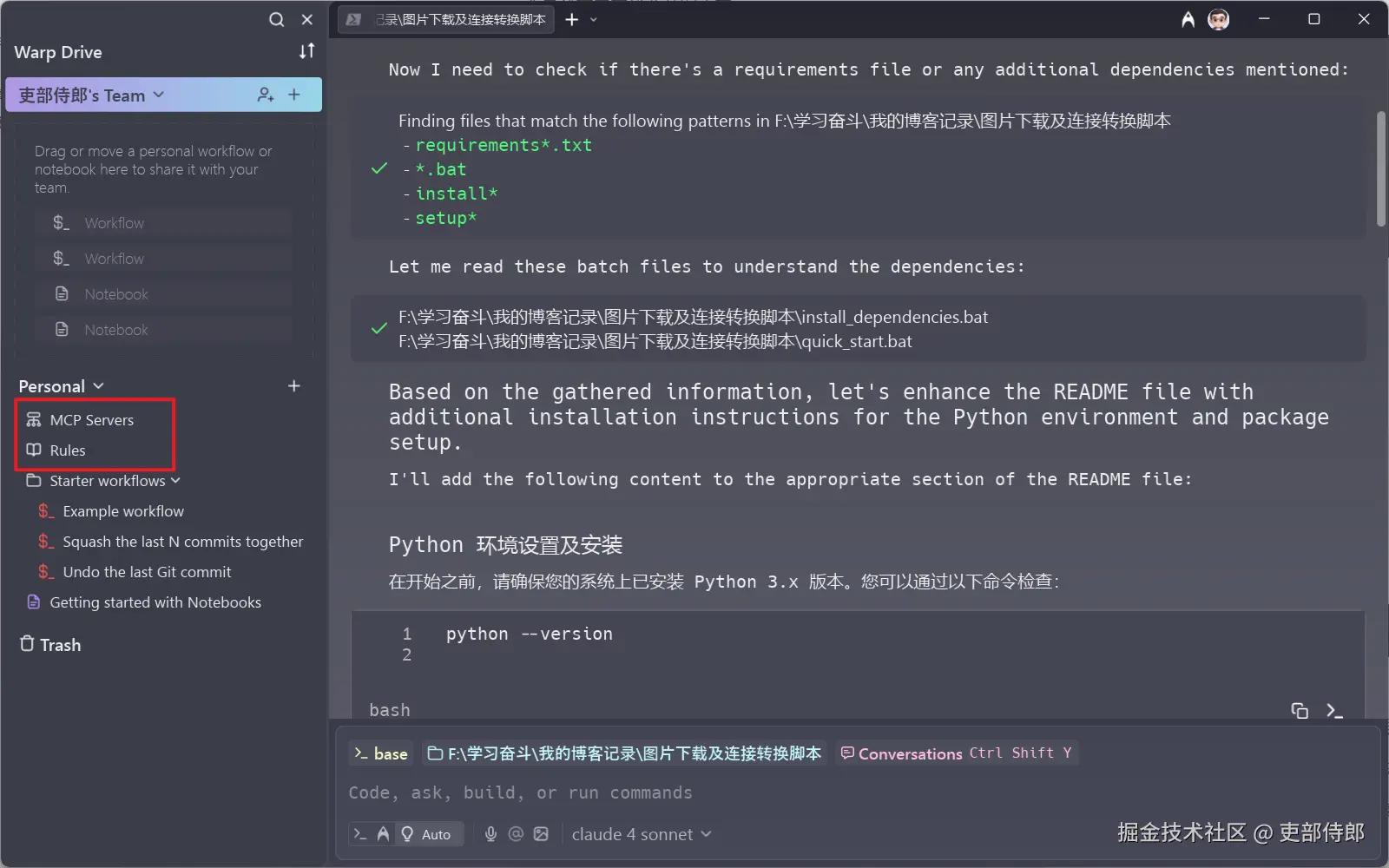Minimize the Warp window

[1264, 19]
